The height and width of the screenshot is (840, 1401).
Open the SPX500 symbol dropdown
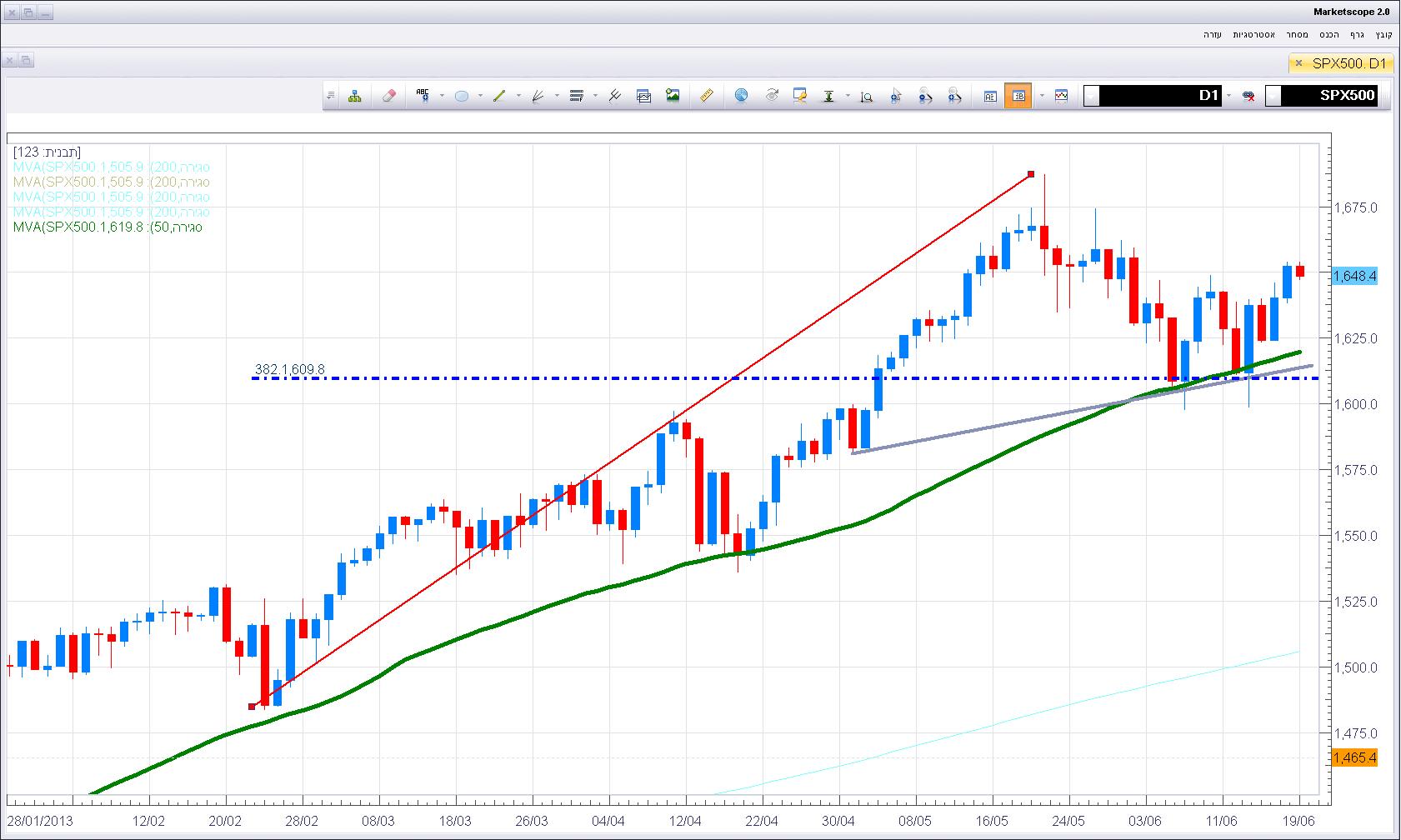(1273, 96)
